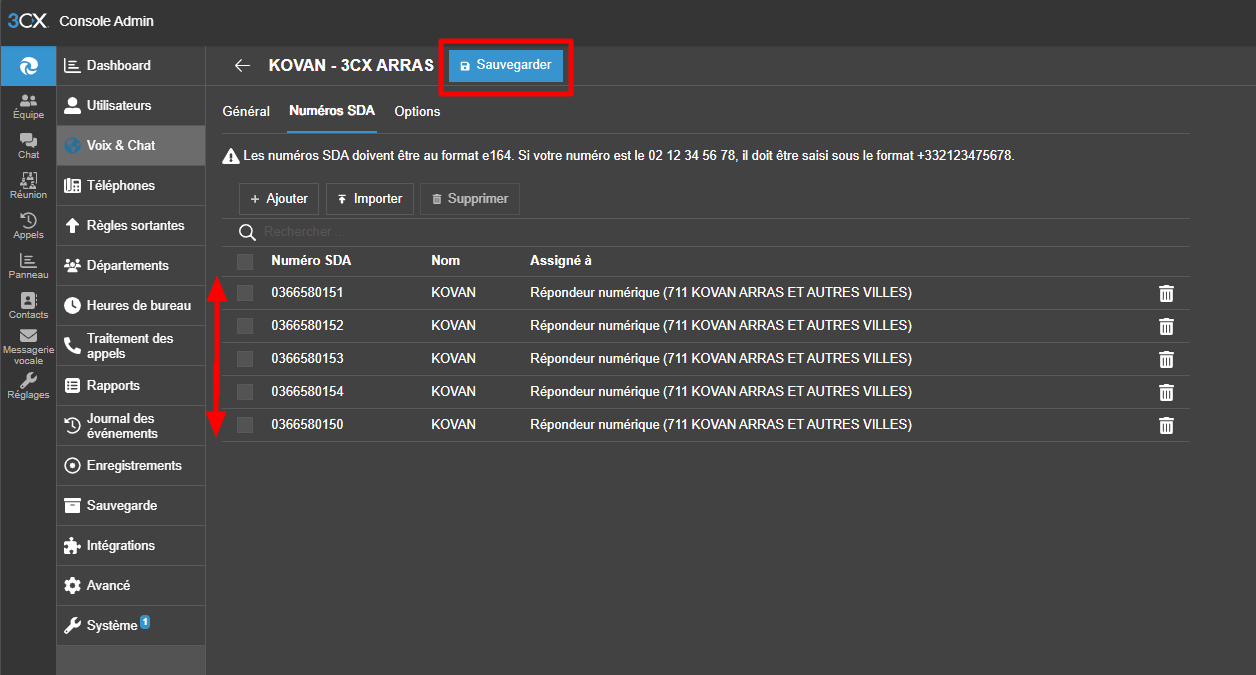
Task: Open Rapports in the admin menu
Action: [x=131, y=386]
